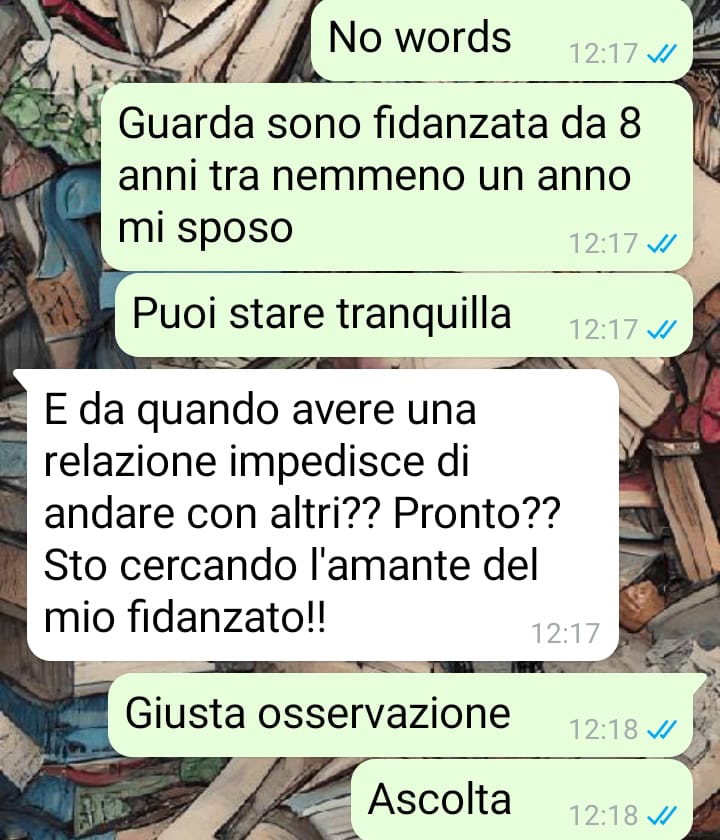Tap the text 'Pronto??' in received bubble
This screenshot has height=840, width=720.
[477, 514]
